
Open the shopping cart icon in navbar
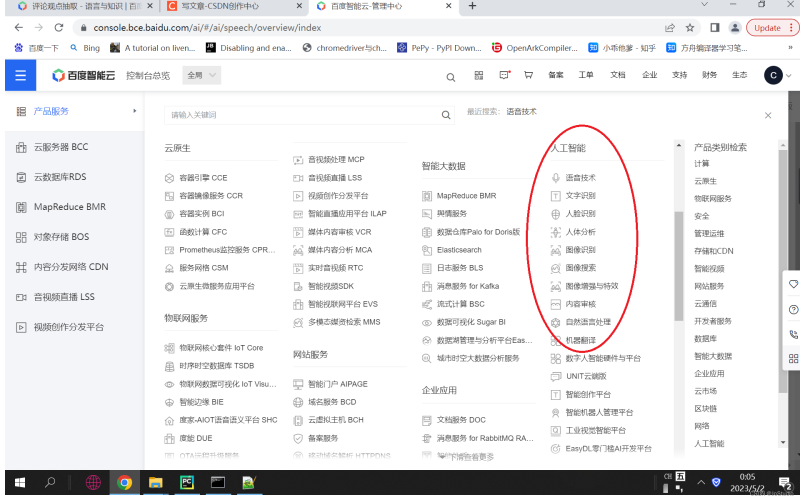click(528, 75)
